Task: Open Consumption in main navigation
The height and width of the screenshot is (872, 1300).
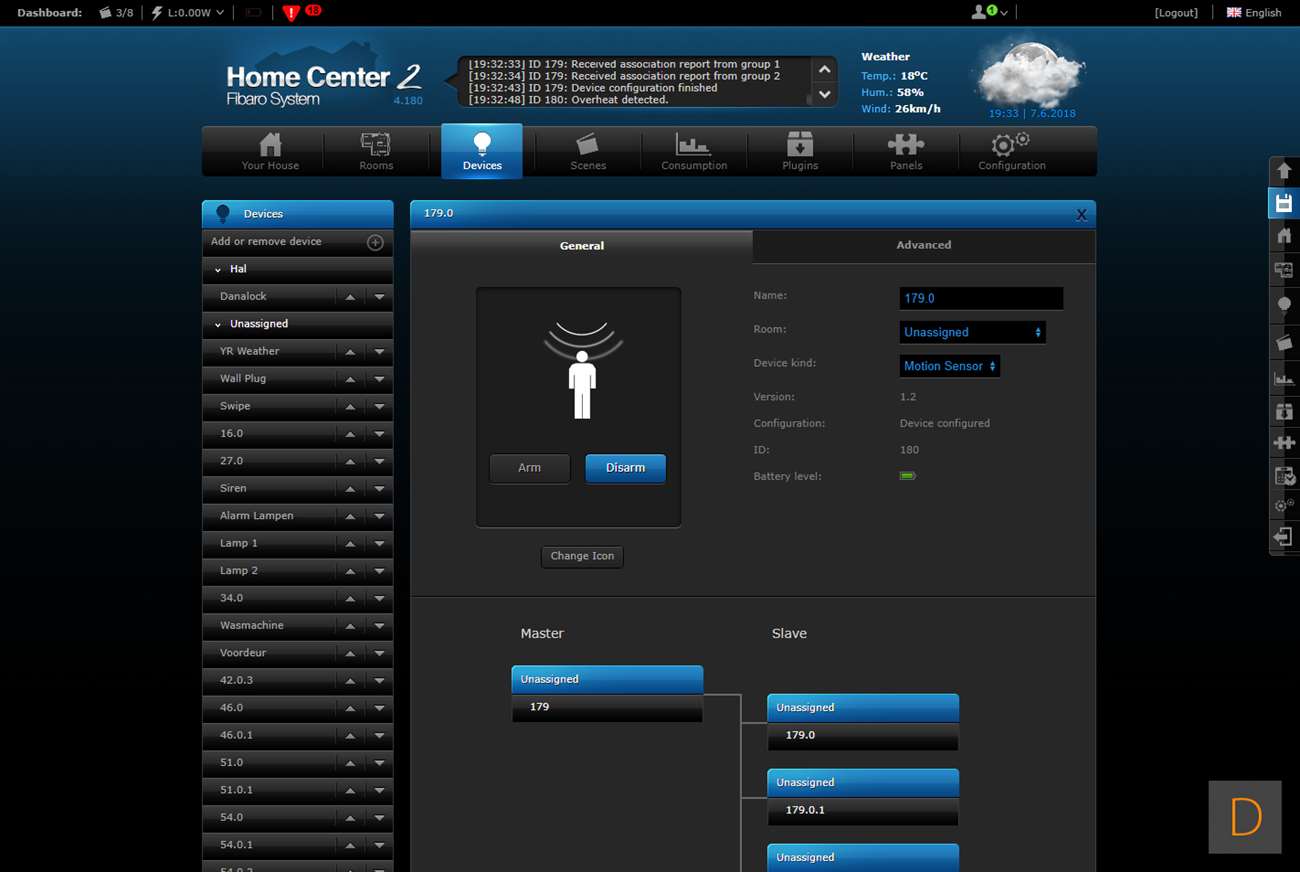Action: [694, 152]
